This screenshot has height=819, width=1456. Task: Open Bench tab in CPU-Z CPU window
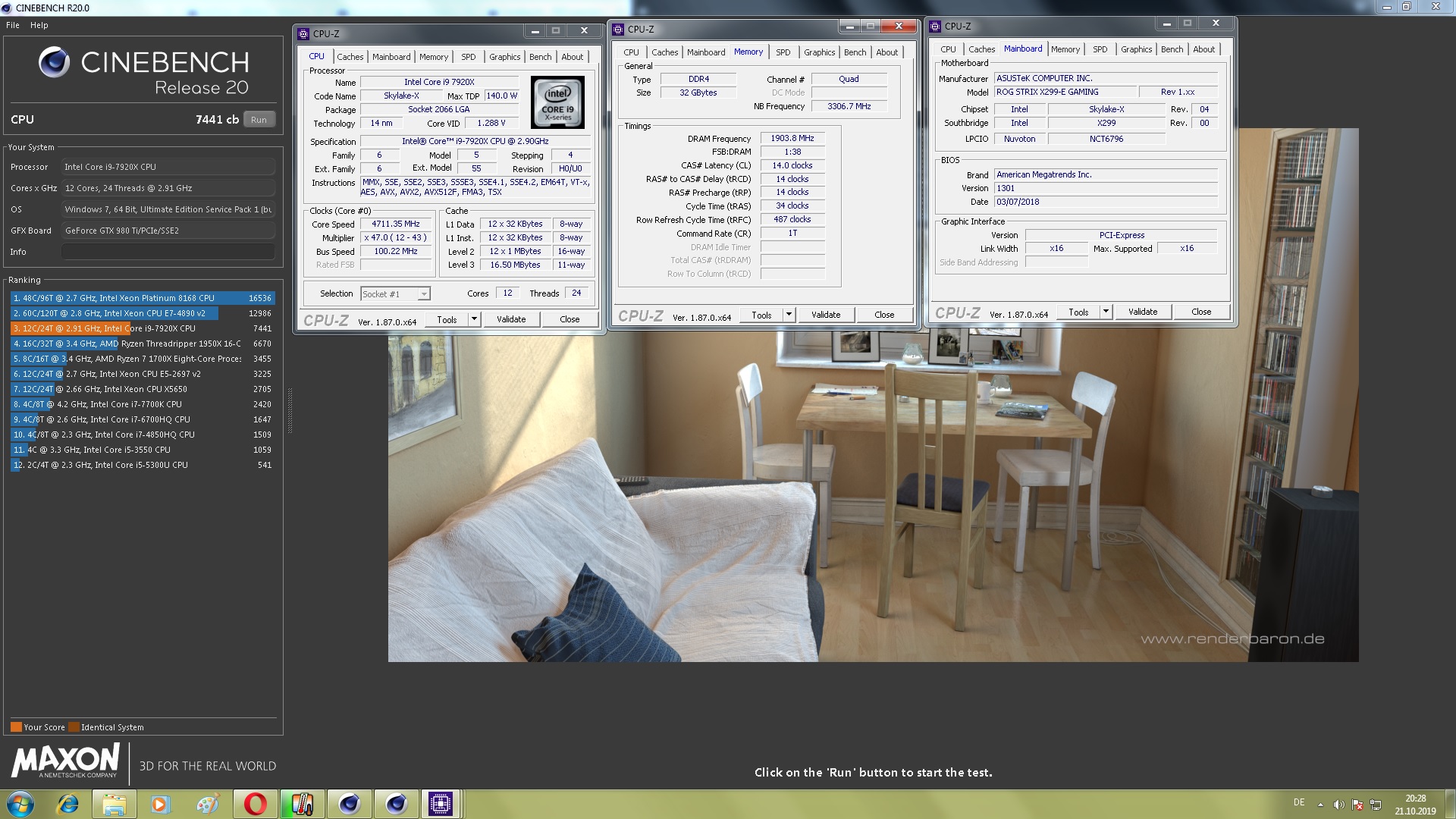540,57
